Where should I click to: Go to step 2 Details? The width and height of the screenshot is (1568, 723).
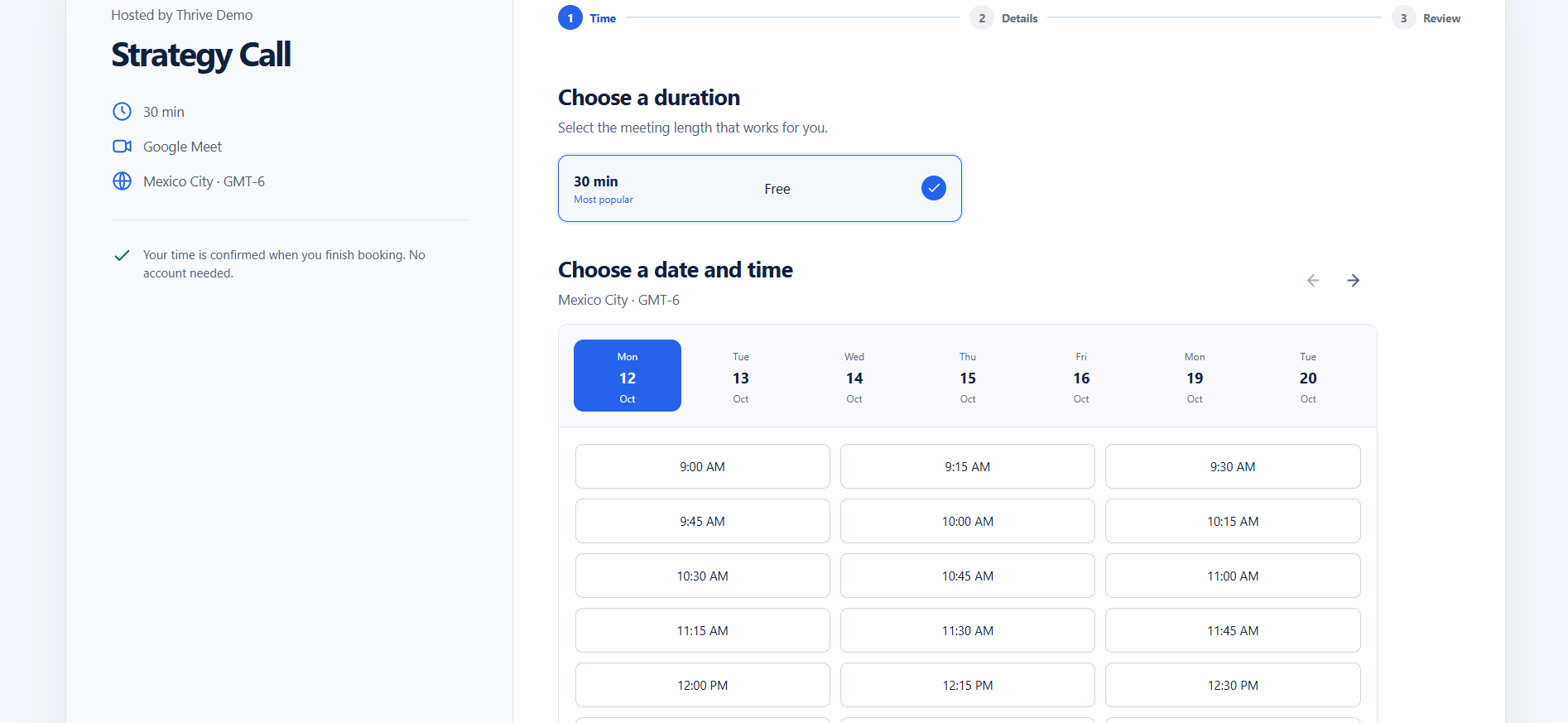click(1003, 17)
